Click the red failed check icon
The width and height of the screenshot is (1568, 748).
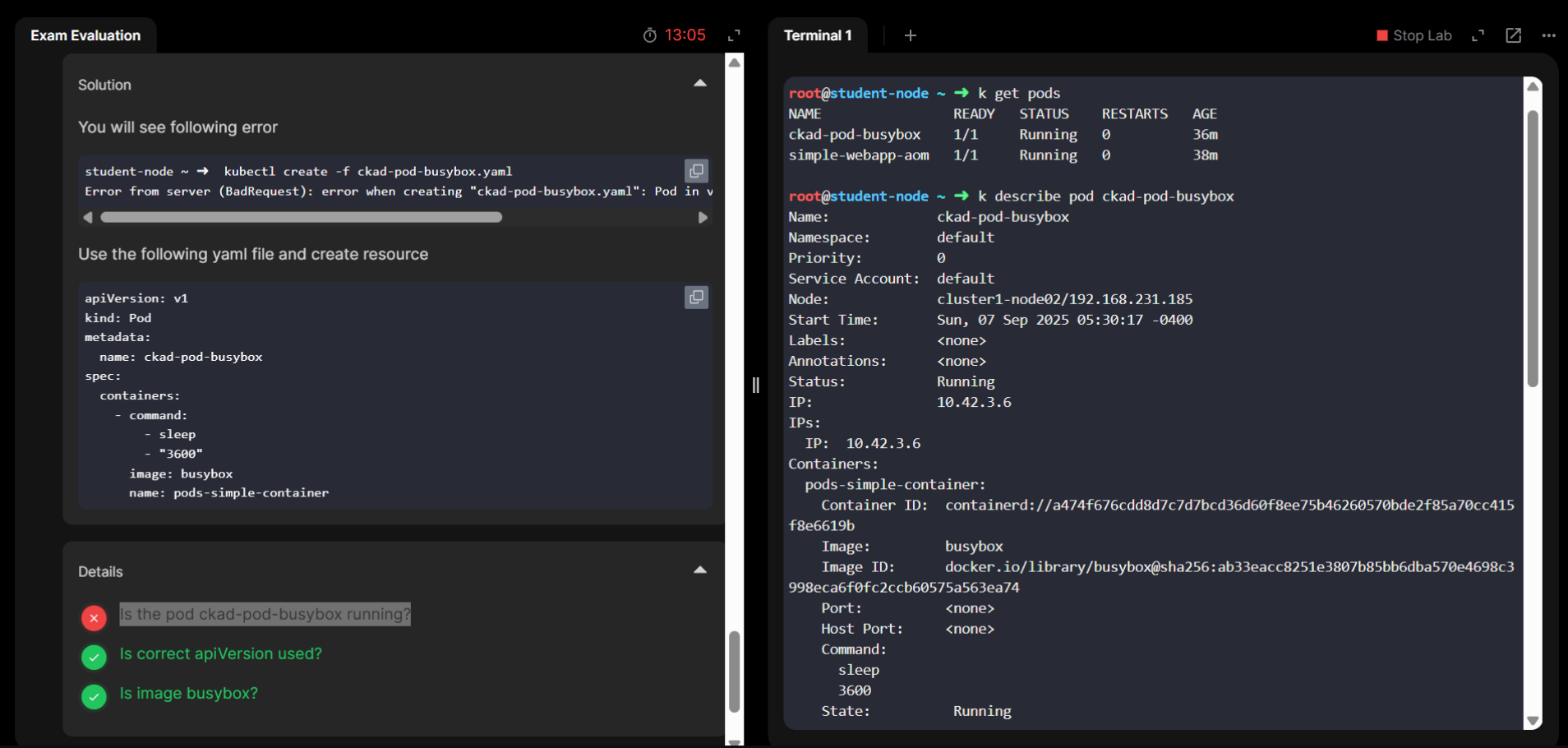[94, 617]
